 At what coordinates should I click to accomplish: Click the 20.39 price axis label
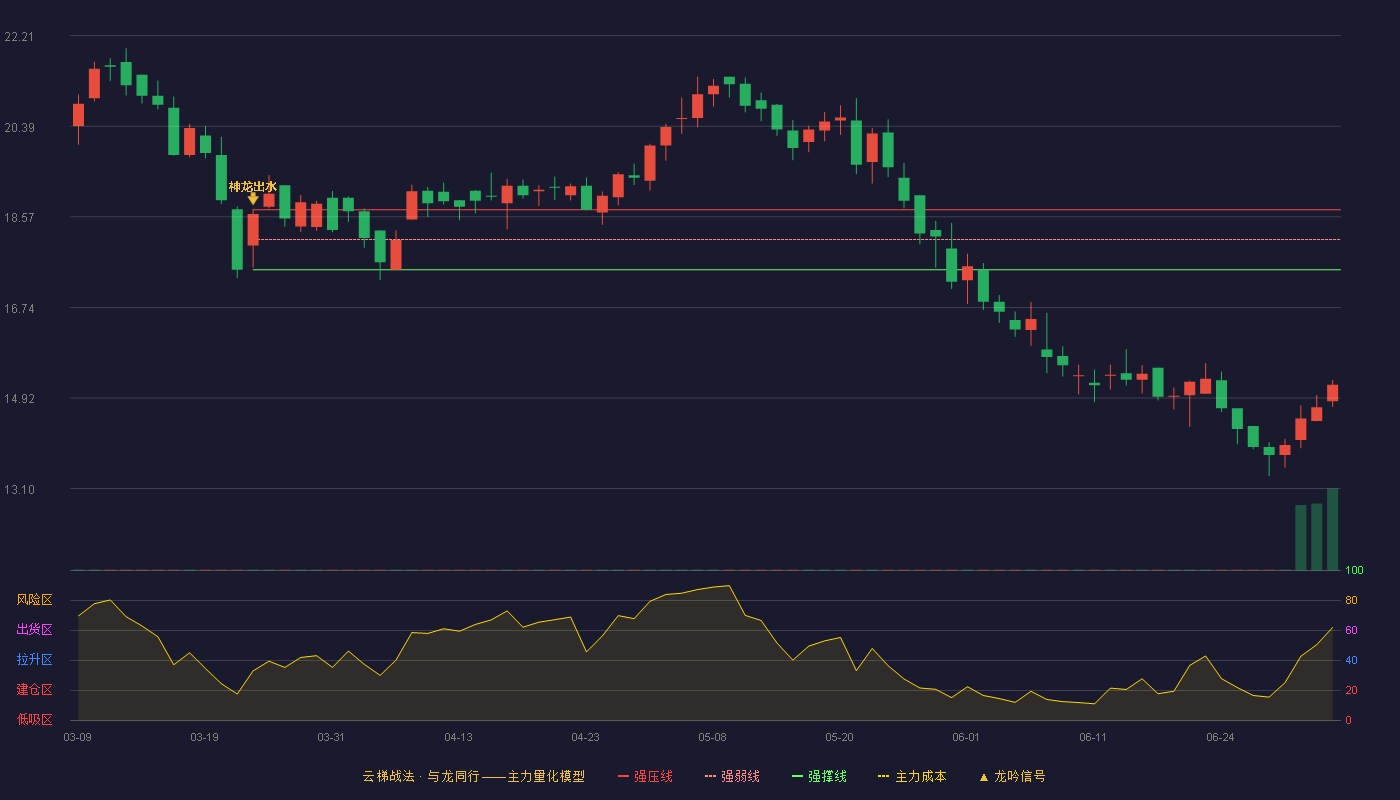[x=19, y=127]
